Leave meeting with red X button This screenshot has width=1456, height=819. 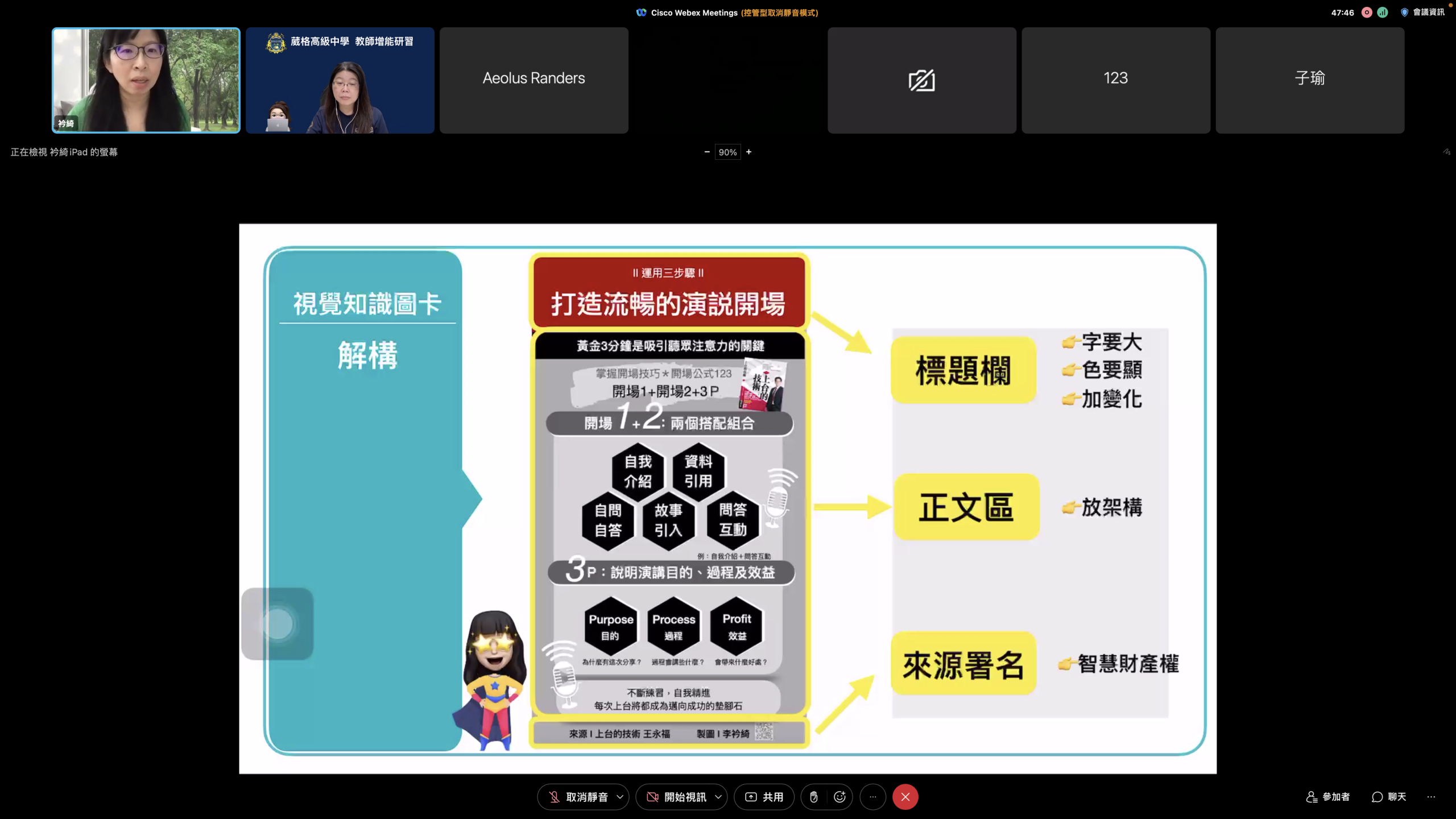pyautogui.click(x=905, y=797)
